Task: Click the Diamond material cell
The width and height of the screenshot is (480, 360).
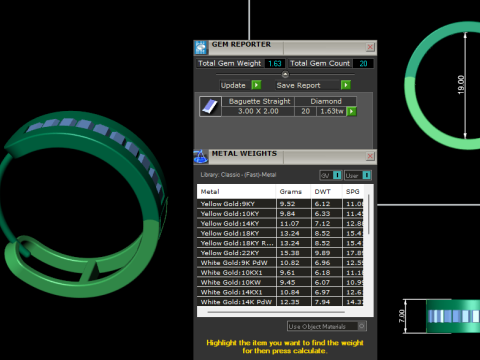Action: click(x=326, y=101)
